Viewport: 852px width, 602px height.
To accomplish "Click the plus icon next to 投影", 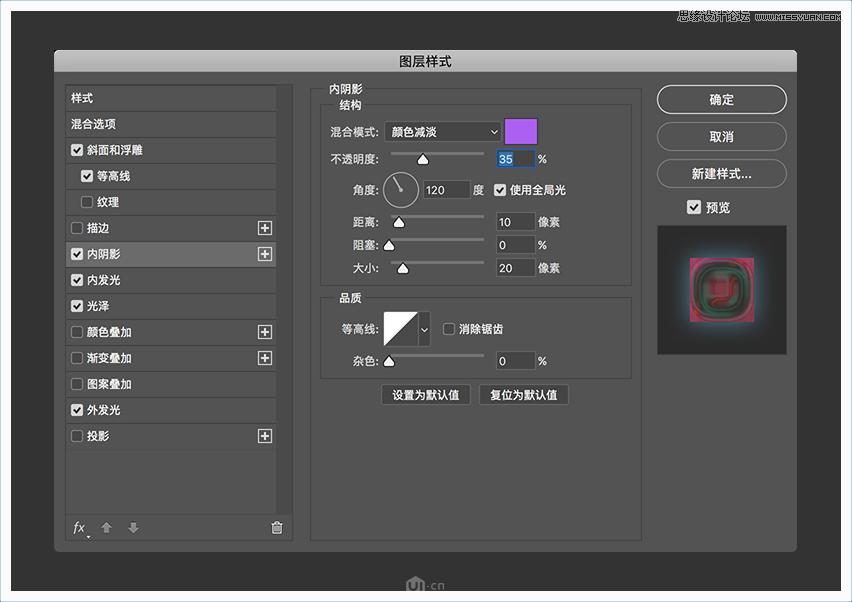I will [265, 436].
